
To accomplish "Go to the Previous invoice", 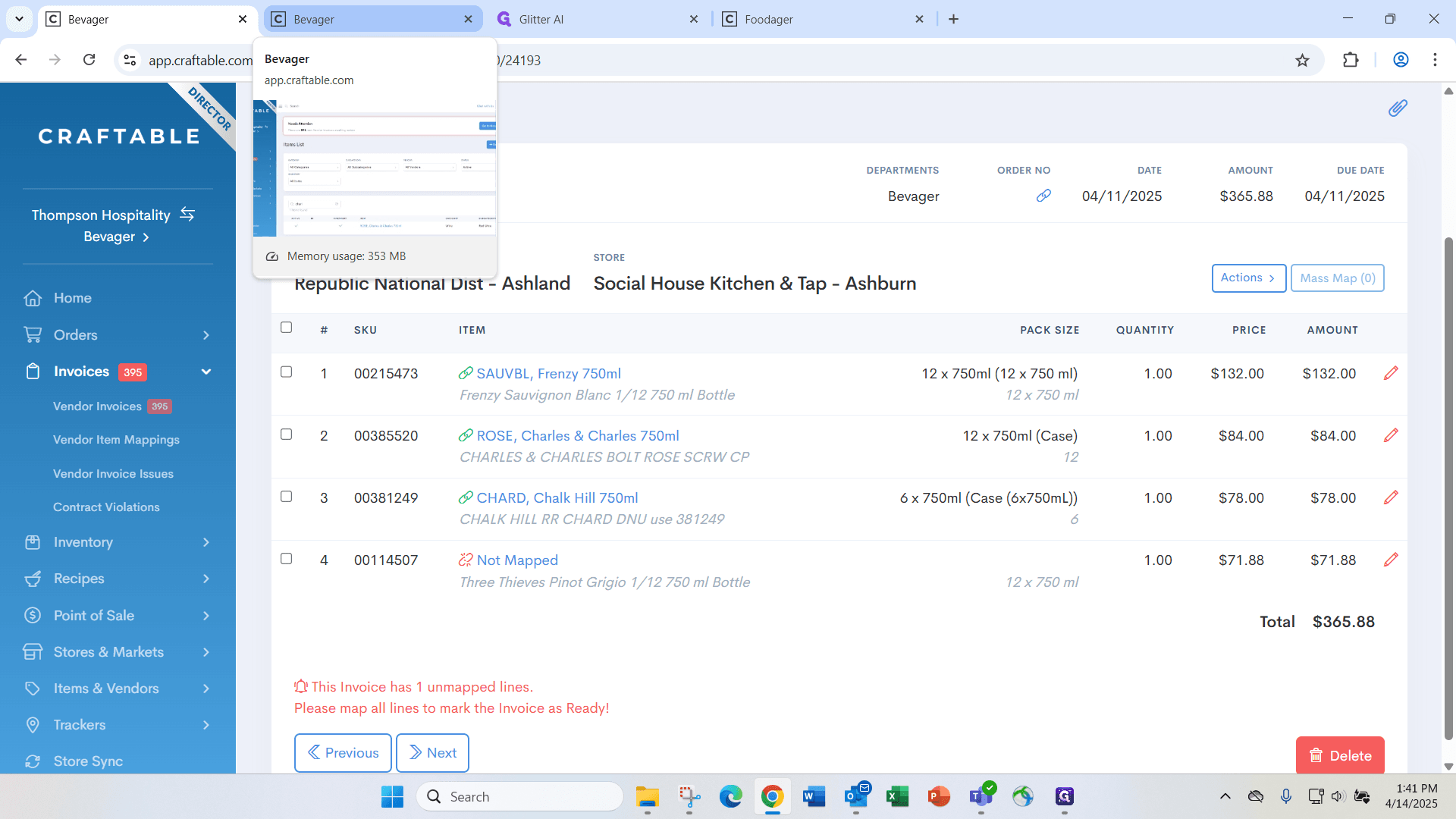I will pos(343,753).
